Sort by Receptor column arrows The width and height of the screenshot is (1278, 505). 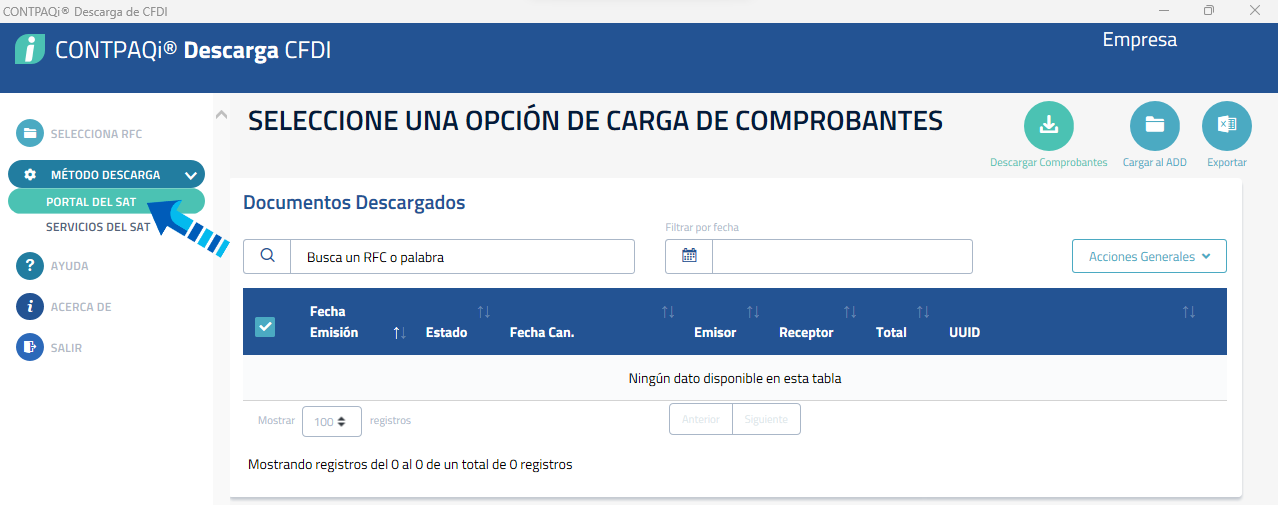[x=850, y=312]
